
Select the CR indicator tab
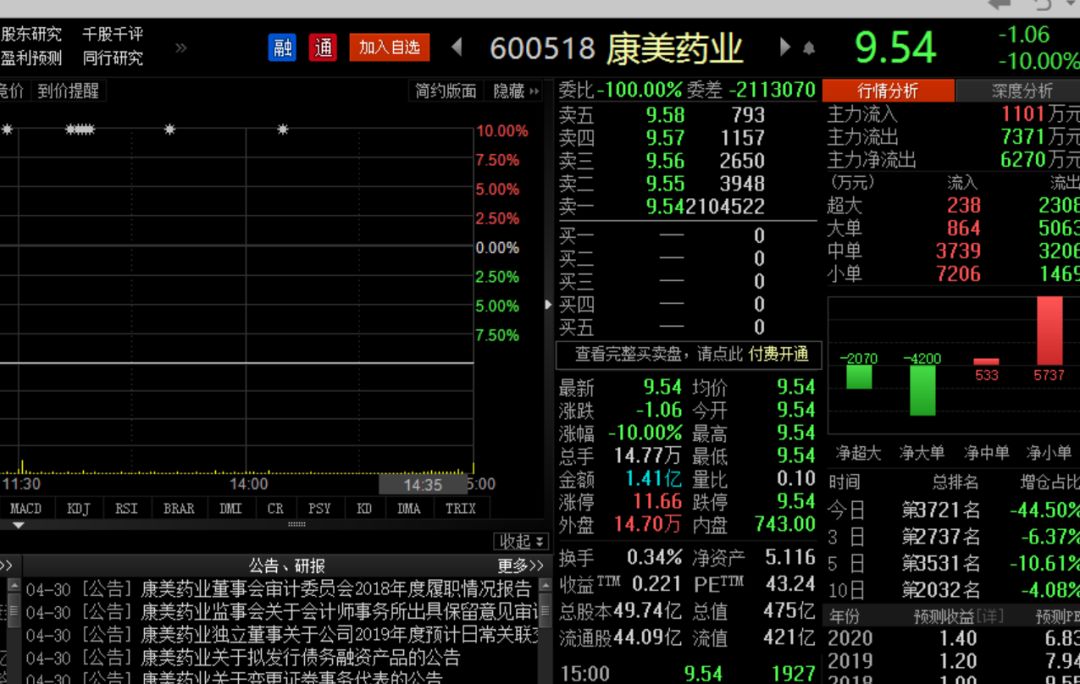point(276,509)
